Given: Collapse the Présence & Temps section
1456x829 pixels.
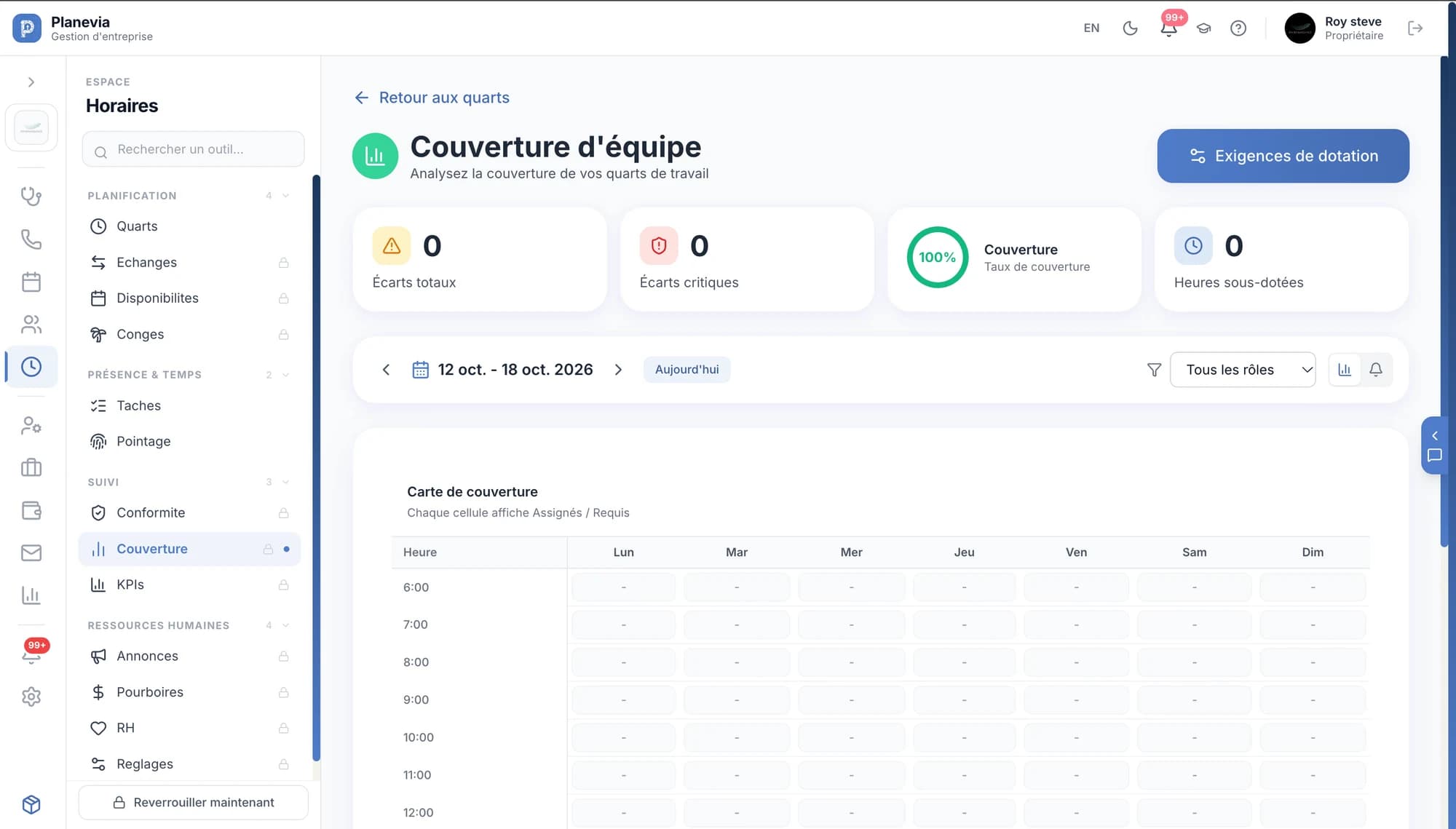Looking at the screenshot, I should point(285,375).
